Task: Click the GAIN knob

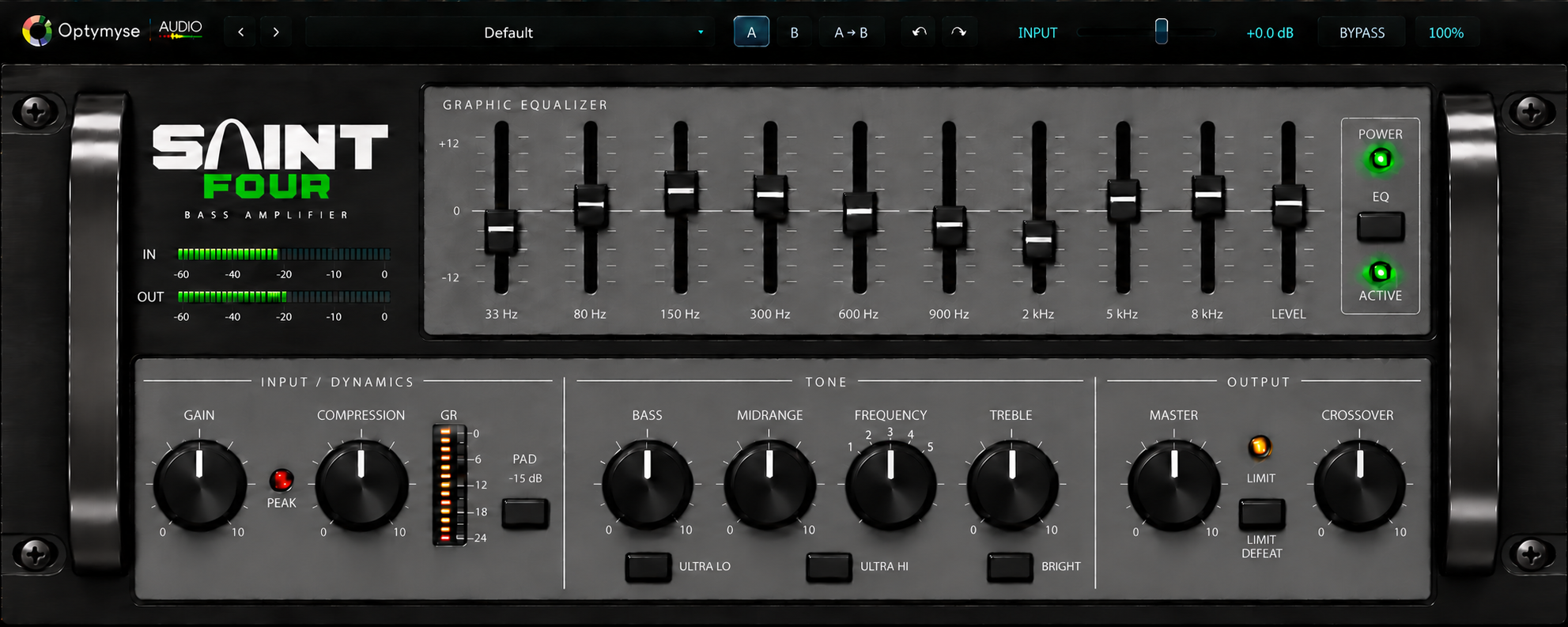Action: (199, 484)
